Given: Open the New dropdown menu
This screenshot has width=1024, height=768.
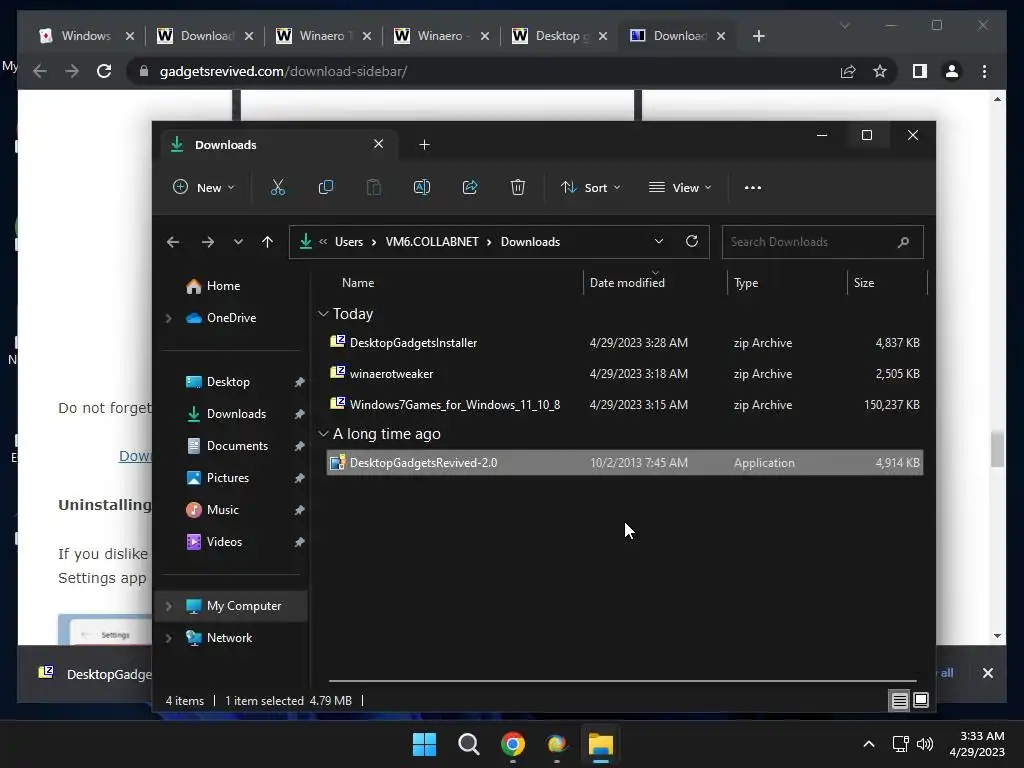Looking at the screenshot, I should pyautogui.click(x=204, y=188).
